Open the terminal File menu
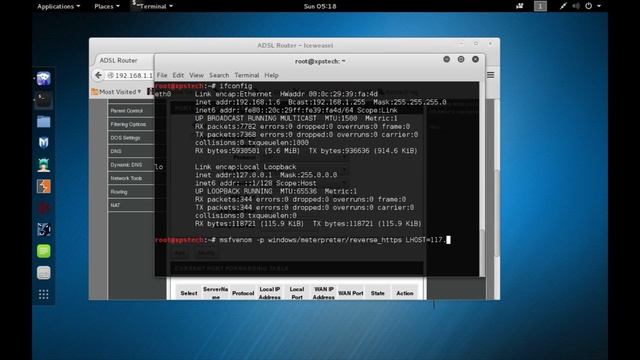640x360 pixels. click(162, 75)
